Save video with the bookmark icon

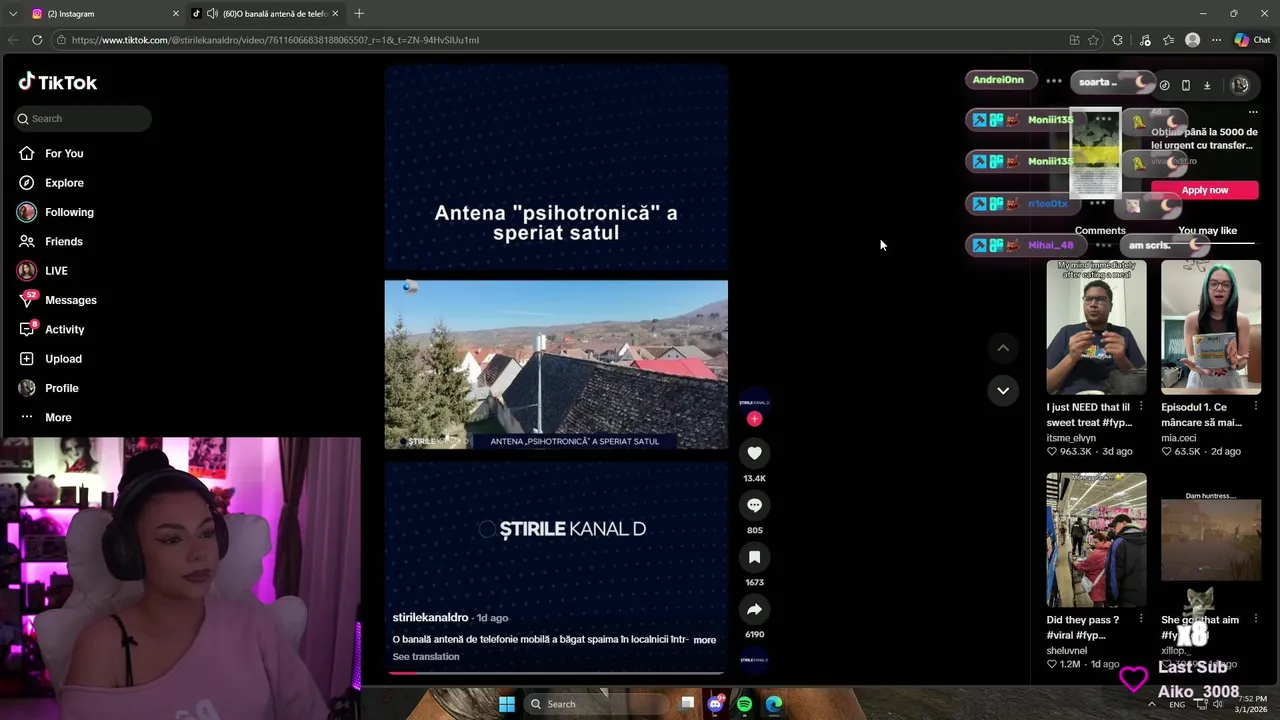point(754,557)
